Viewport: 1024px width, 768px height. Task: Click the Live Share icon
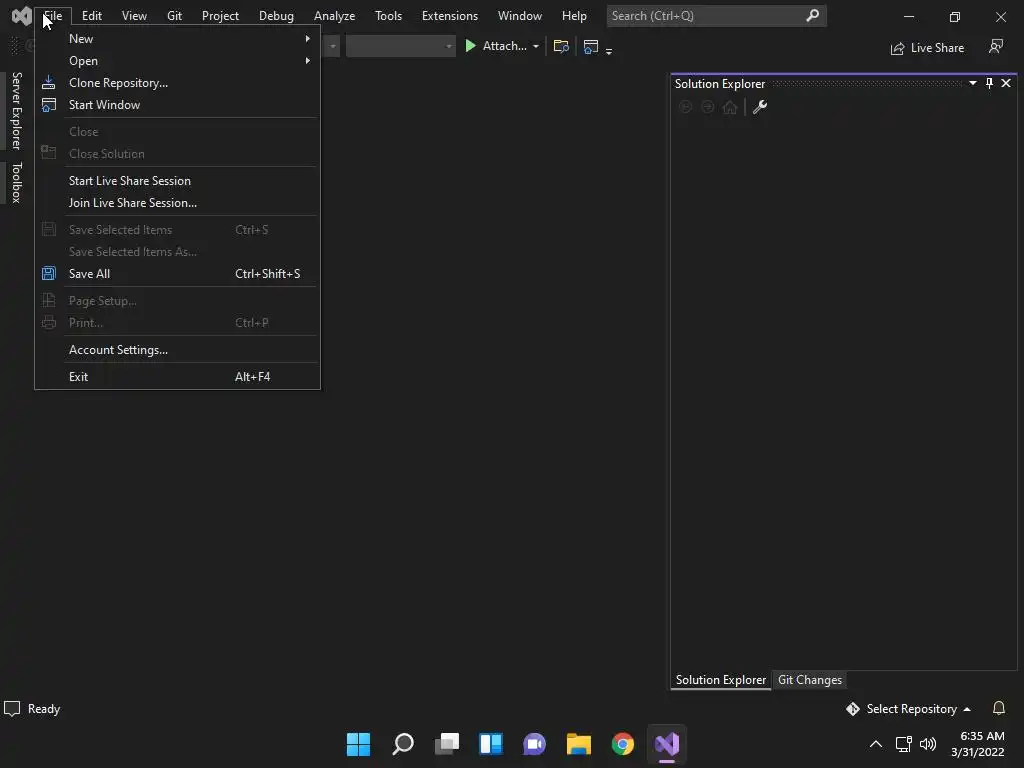pyautogui.click(x=897, y=48)
